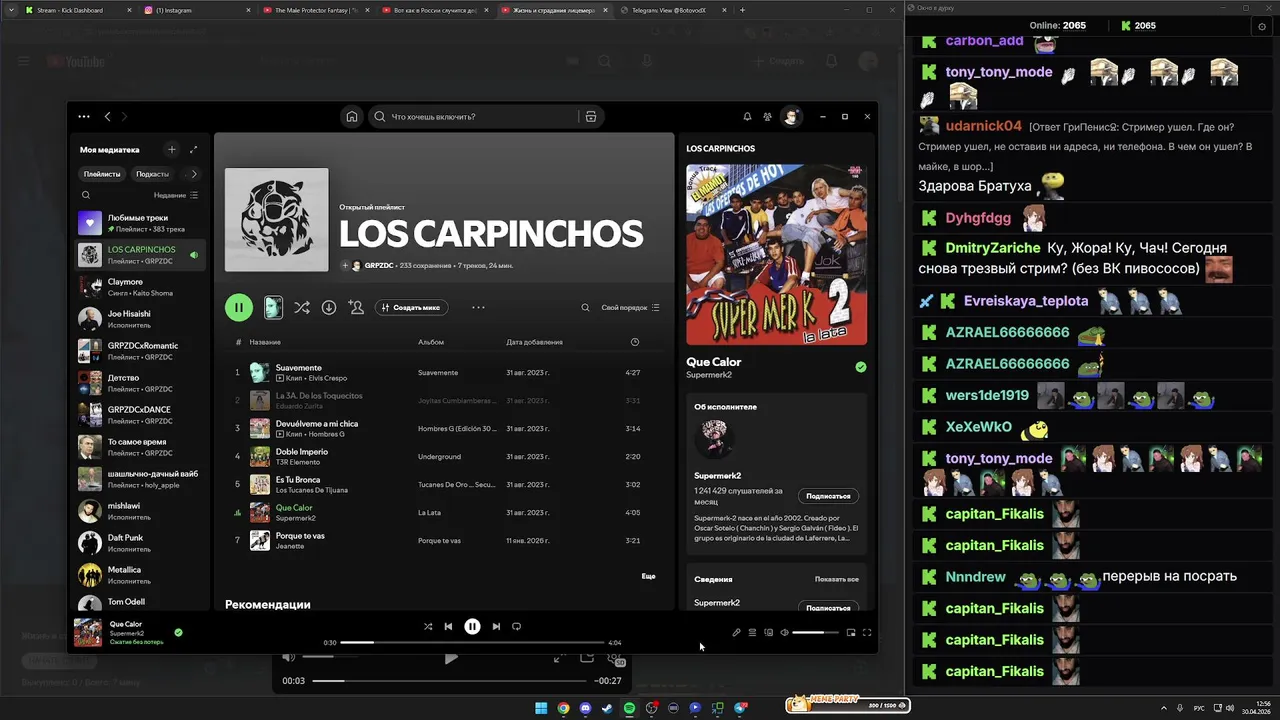Image resolution: width=1280 pixels, height=720 pixels.
Task: Open Свой порядок sort dropdown
Action: pyautogui.click(x=630, y=308)
